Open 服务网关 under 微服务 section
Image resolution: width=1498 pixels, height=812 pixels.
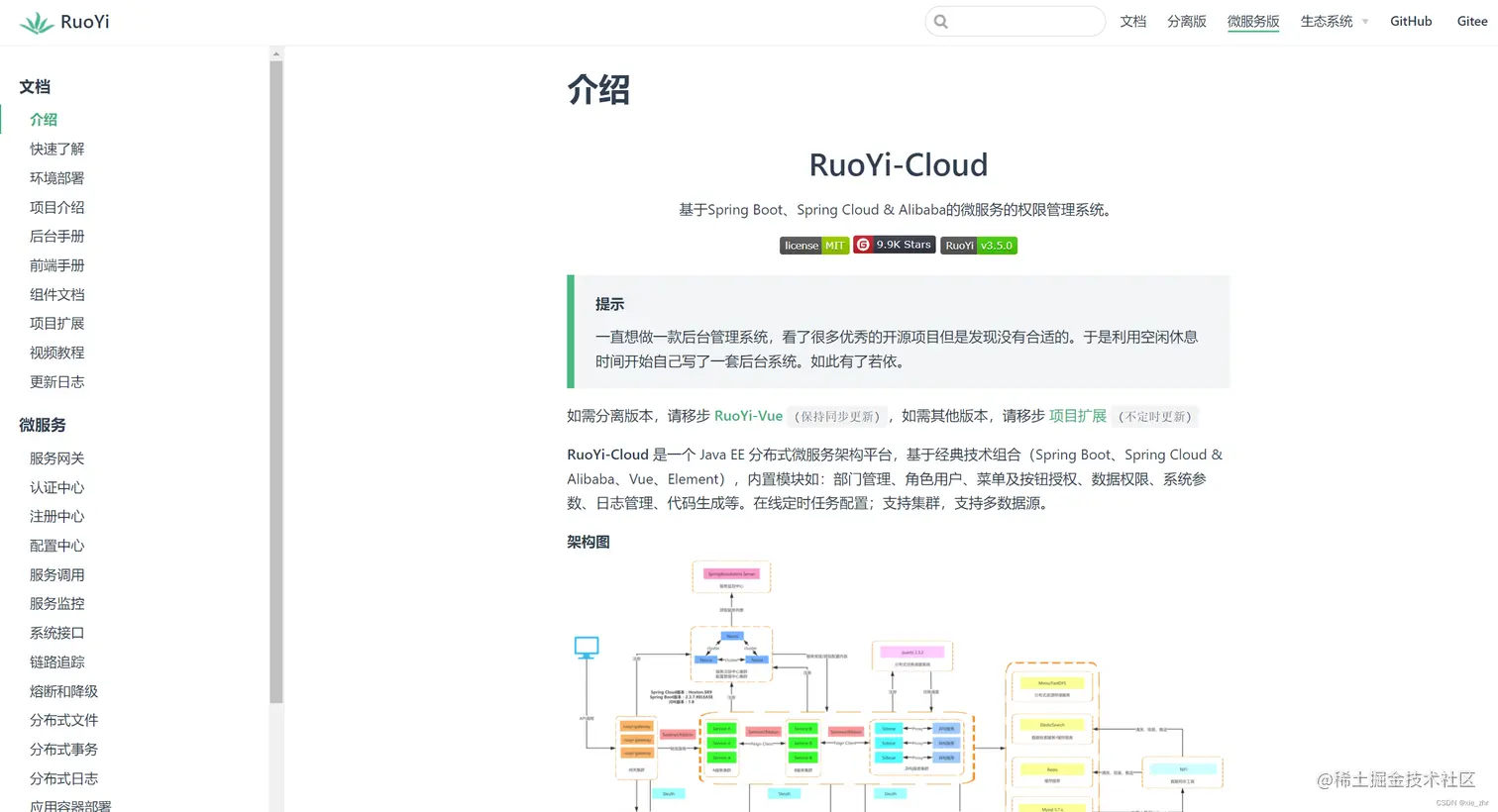[56, 457]
